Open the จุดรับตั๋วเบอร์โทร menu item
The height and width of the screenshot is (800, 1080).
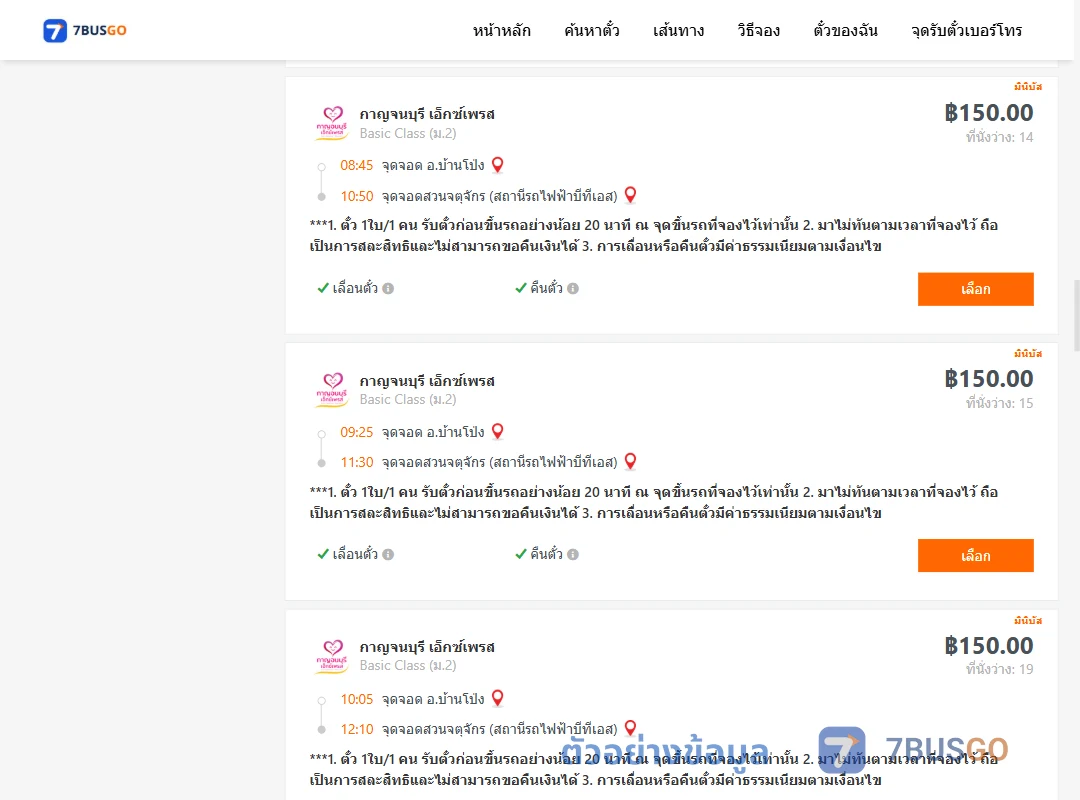click(x=966, y=30)
